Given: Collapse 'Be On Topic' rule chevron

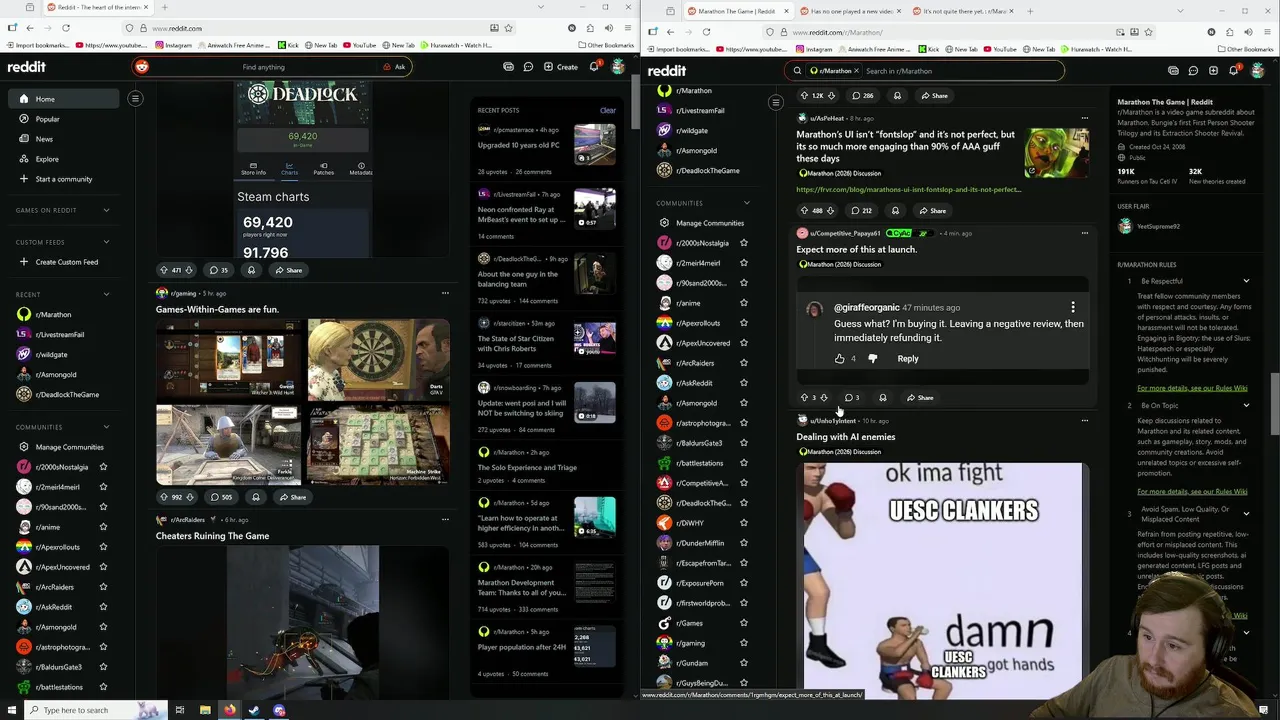Looking at the screenshot, I should (x=1246, y=405).
